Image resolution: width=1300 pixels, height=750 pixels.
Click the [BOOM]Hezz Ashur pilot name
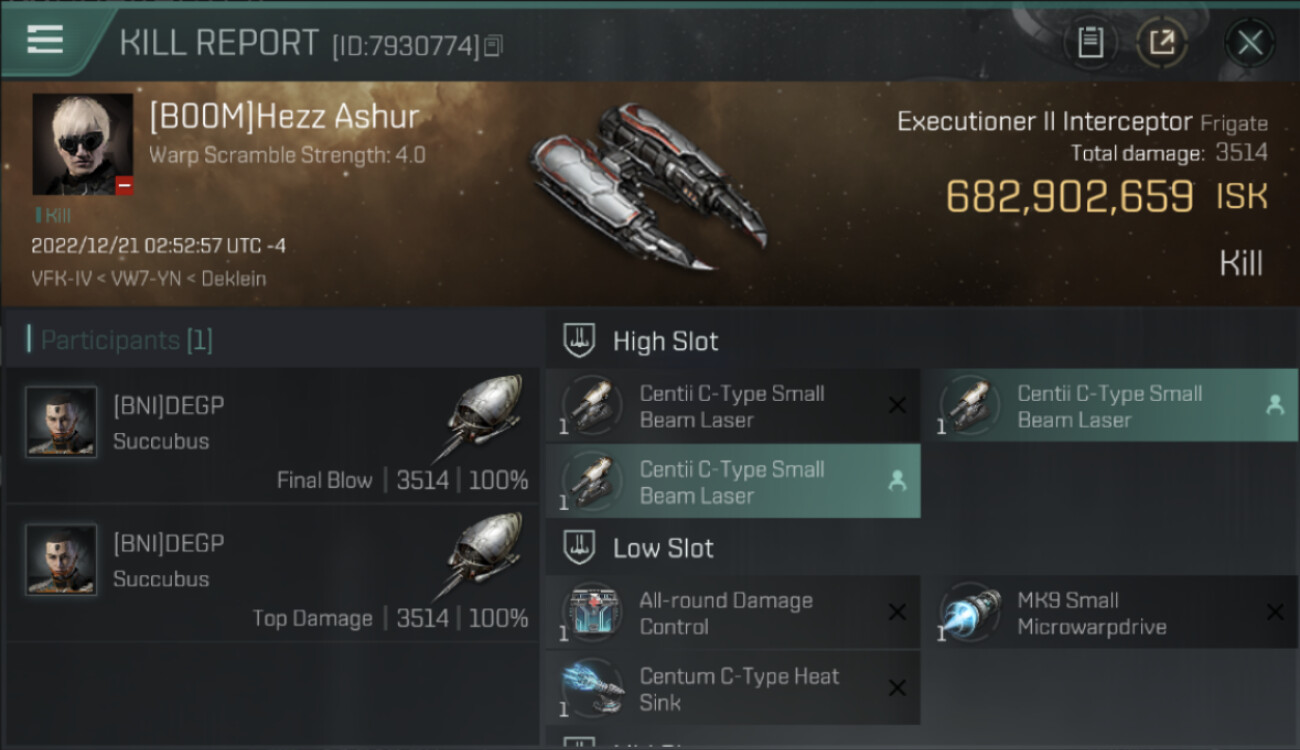click(284, 117)
